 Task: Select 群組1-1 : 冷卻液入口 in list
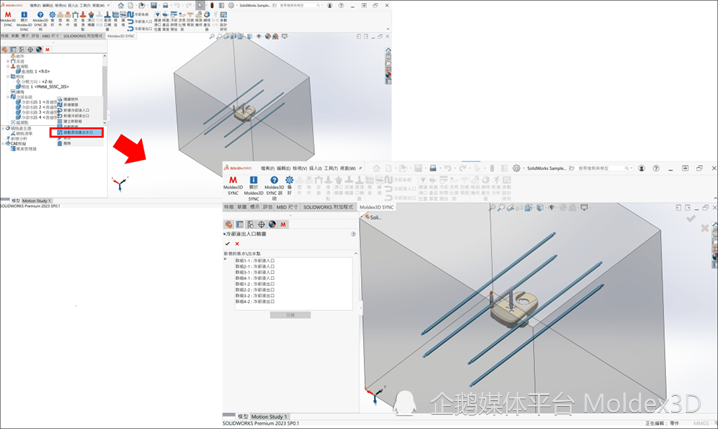pos(255,261)
